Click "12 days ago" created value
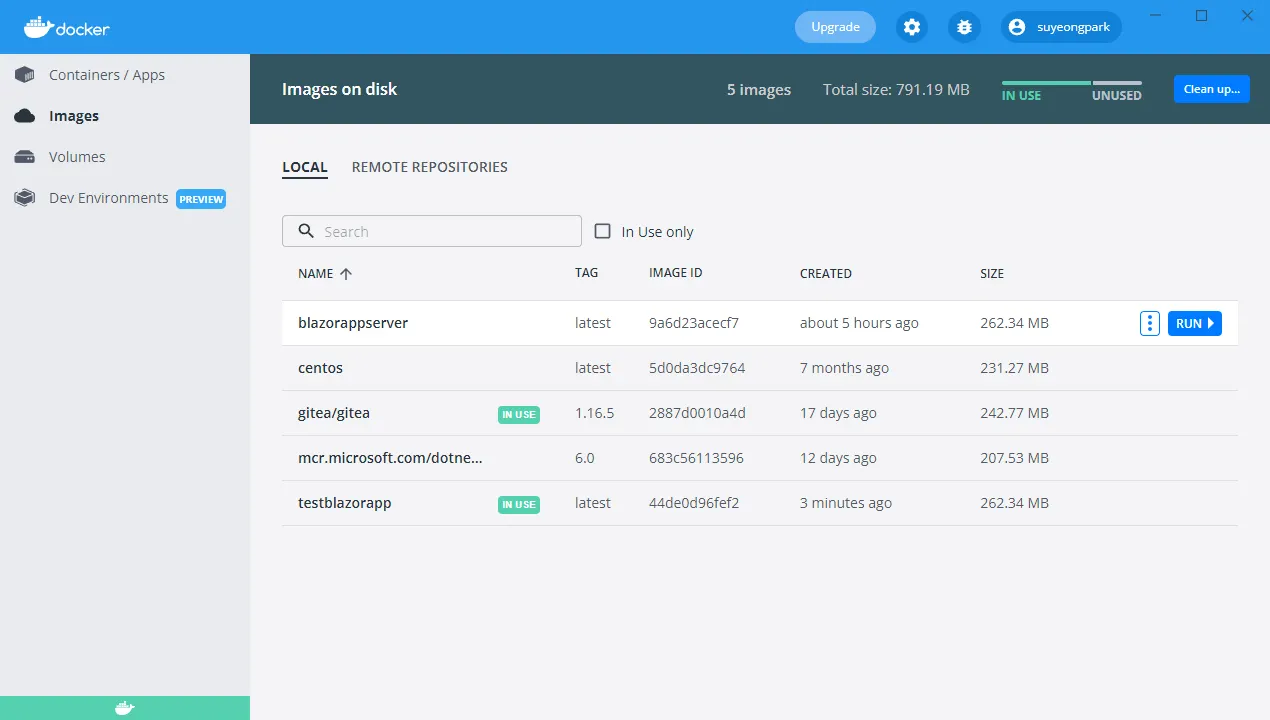The image size is (1270, 720). (838, 458)
